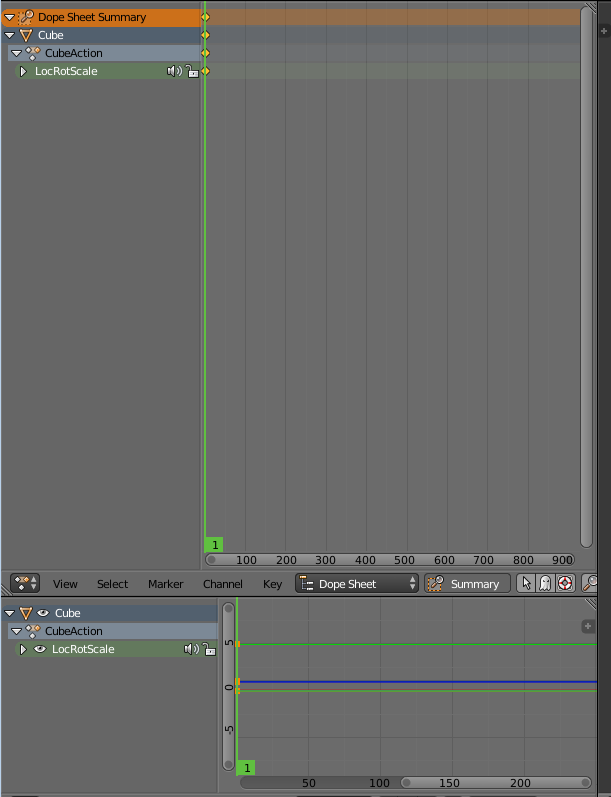Click Cube object icon in graph editor

coord(25,614)
